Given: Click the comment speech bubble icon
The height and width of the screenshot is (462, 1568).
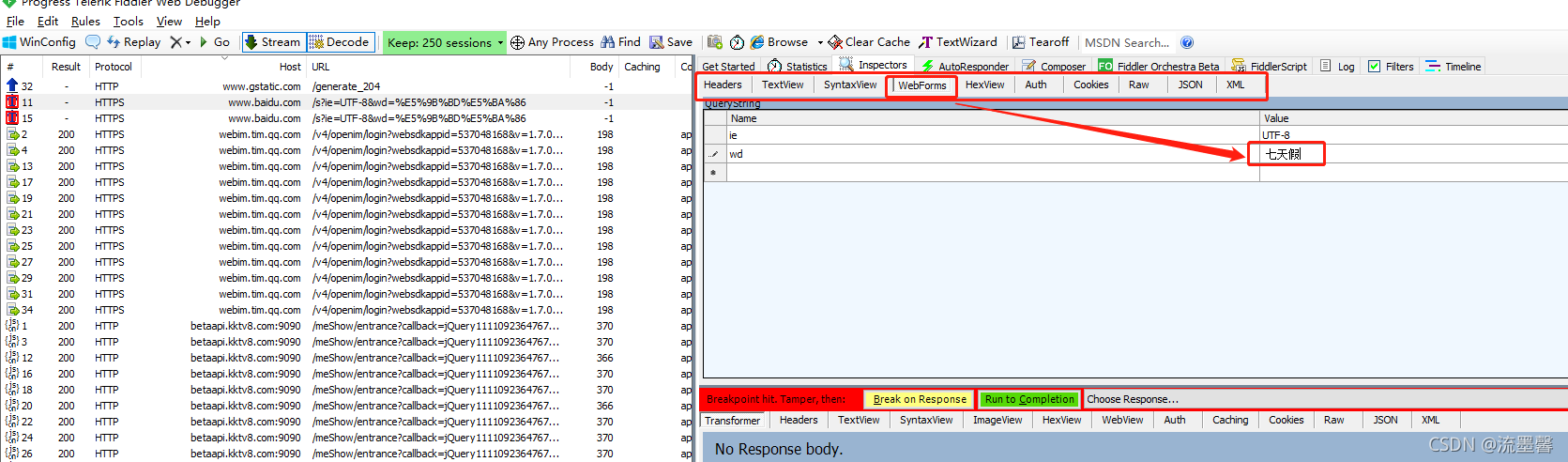Looking at the screenshot, I should [x=93, y=42].
